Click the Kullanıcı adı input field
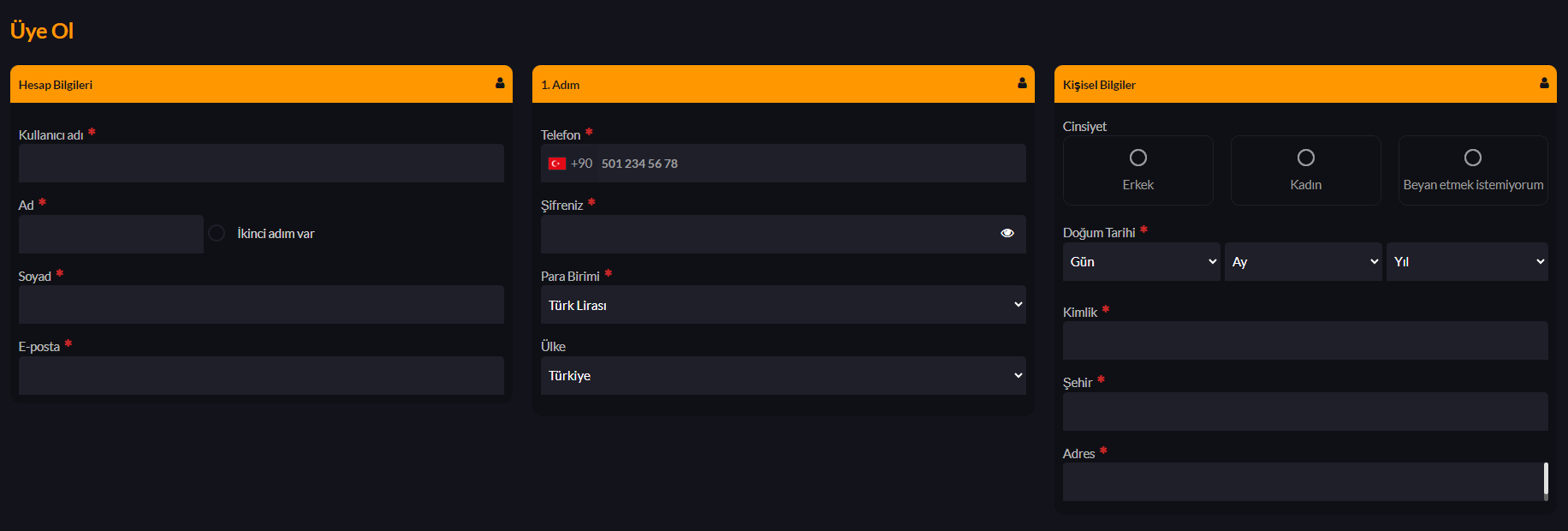Viewport: 1568px width, 531px height. (261, 163)
